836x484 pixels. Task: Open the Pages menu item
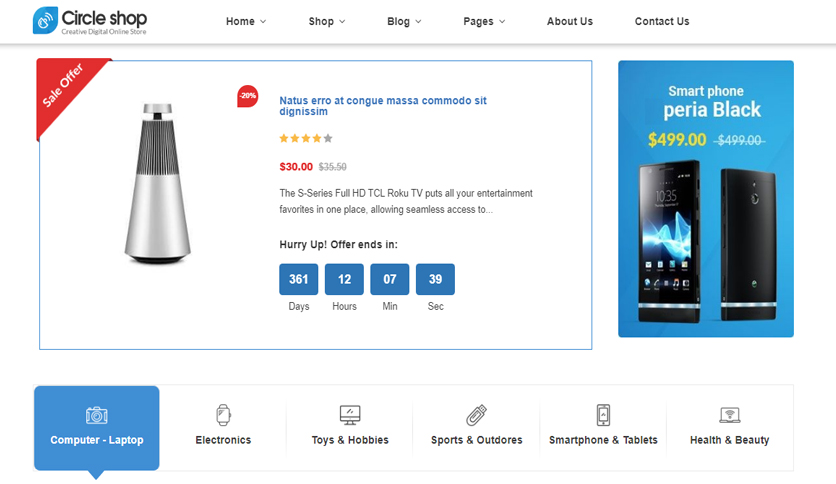coord(478,21)
